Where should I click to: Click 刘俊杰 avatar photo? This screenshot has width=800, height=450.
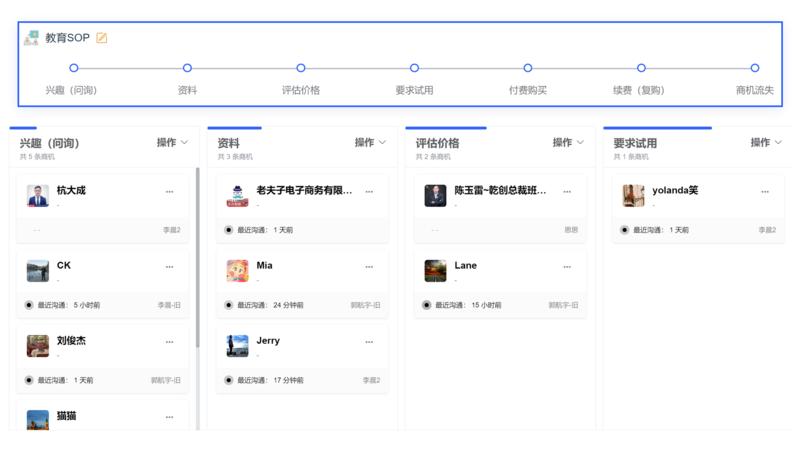38,346
